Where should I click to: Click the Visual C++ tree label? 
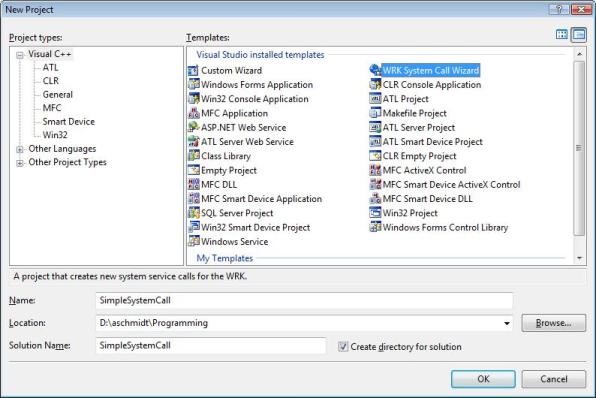click(49, 54)
